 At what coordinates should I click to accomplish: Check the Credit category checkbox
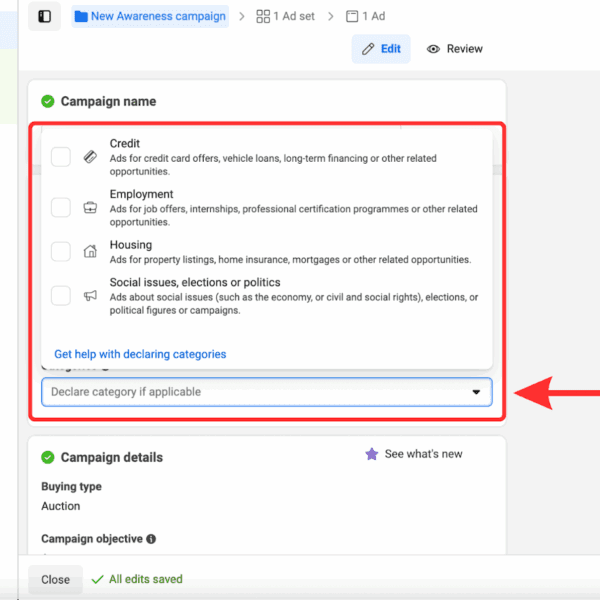(x=61, y=157)
